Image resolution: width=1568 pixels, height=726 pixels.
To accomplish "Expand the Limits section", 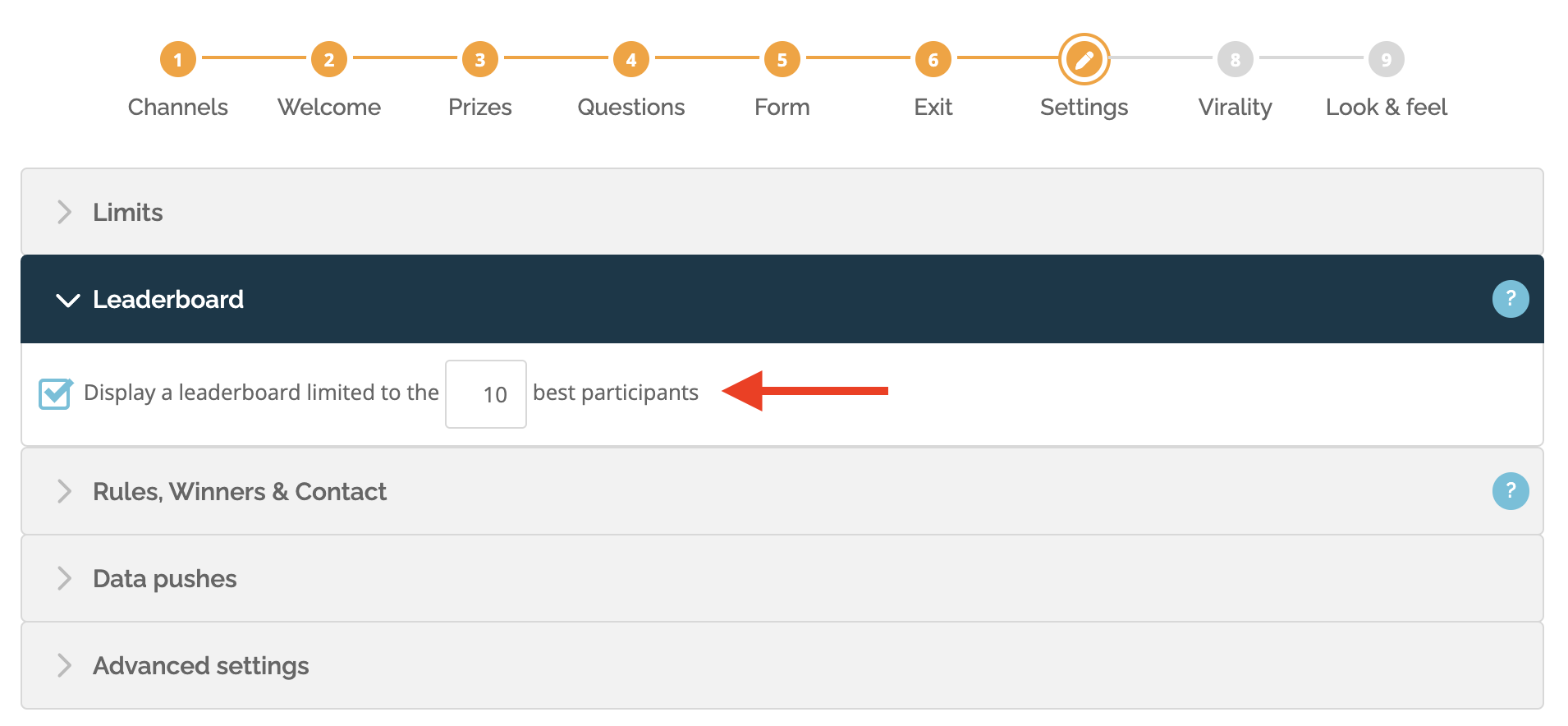I will [x=782, y=212].
